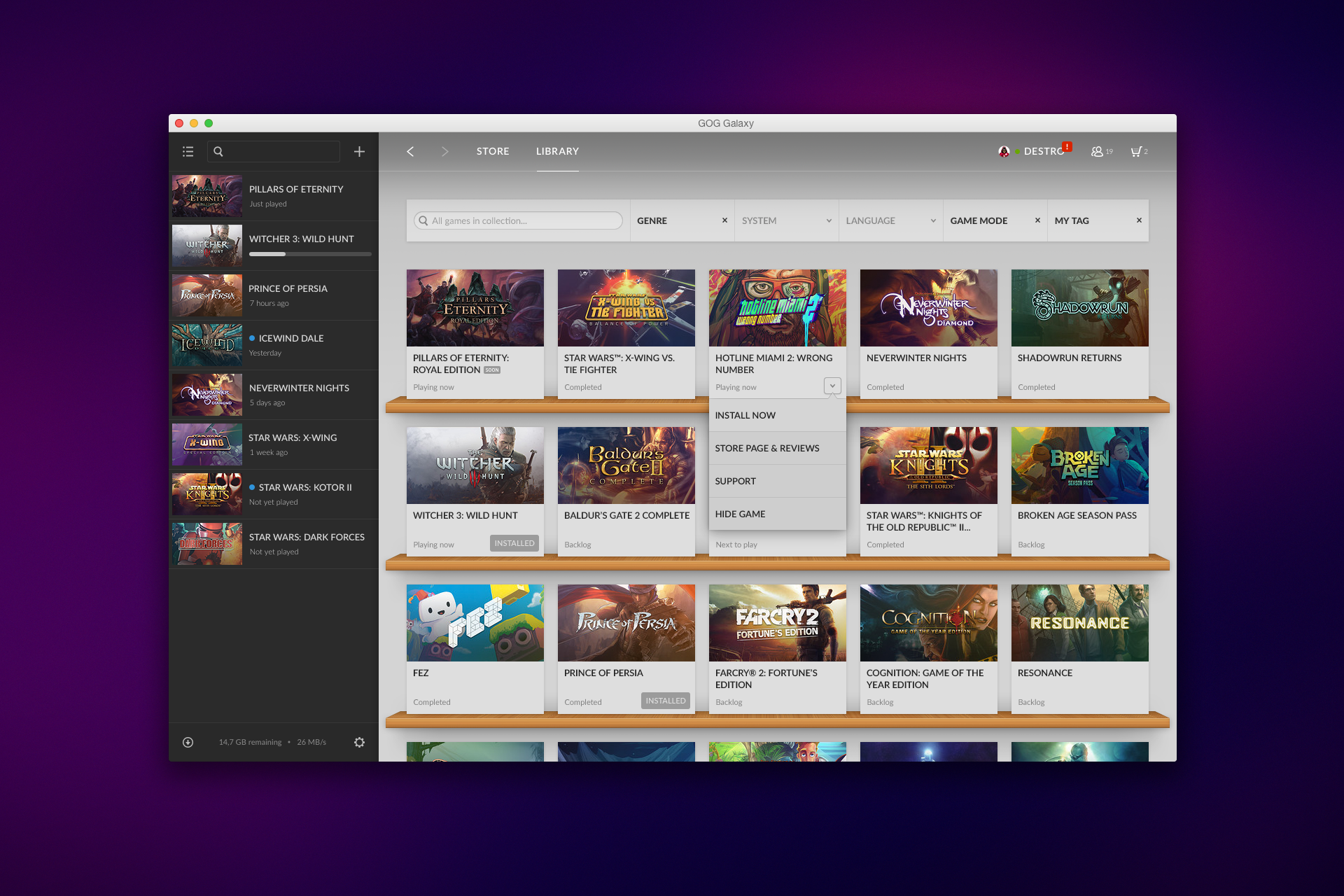
Task: Expand the SYSTEM dropdown filter
Action: click(785, 220)
